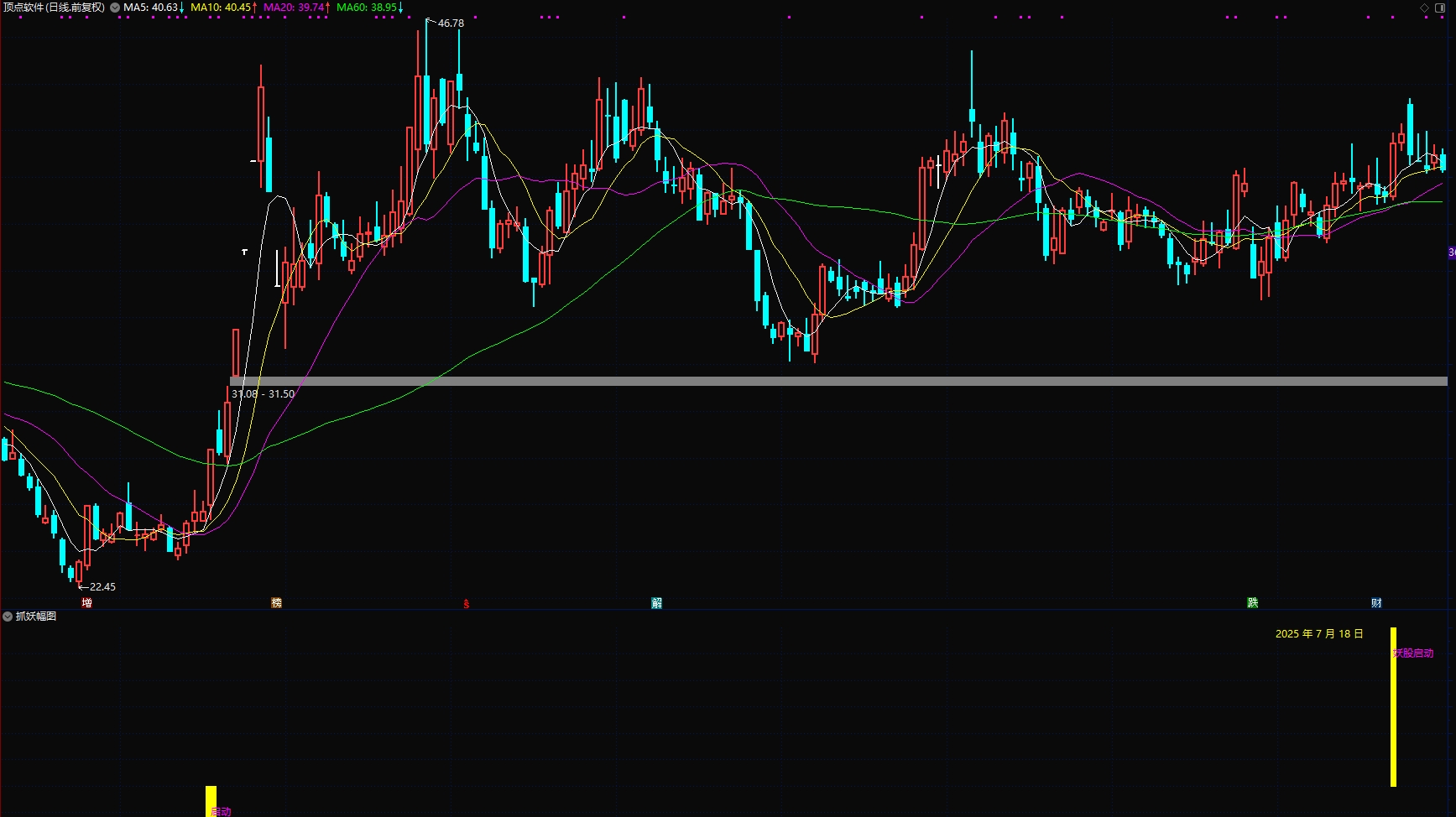Click the red S marker icon
Viewport: 1456px width, 817px height.
[467, 604]
